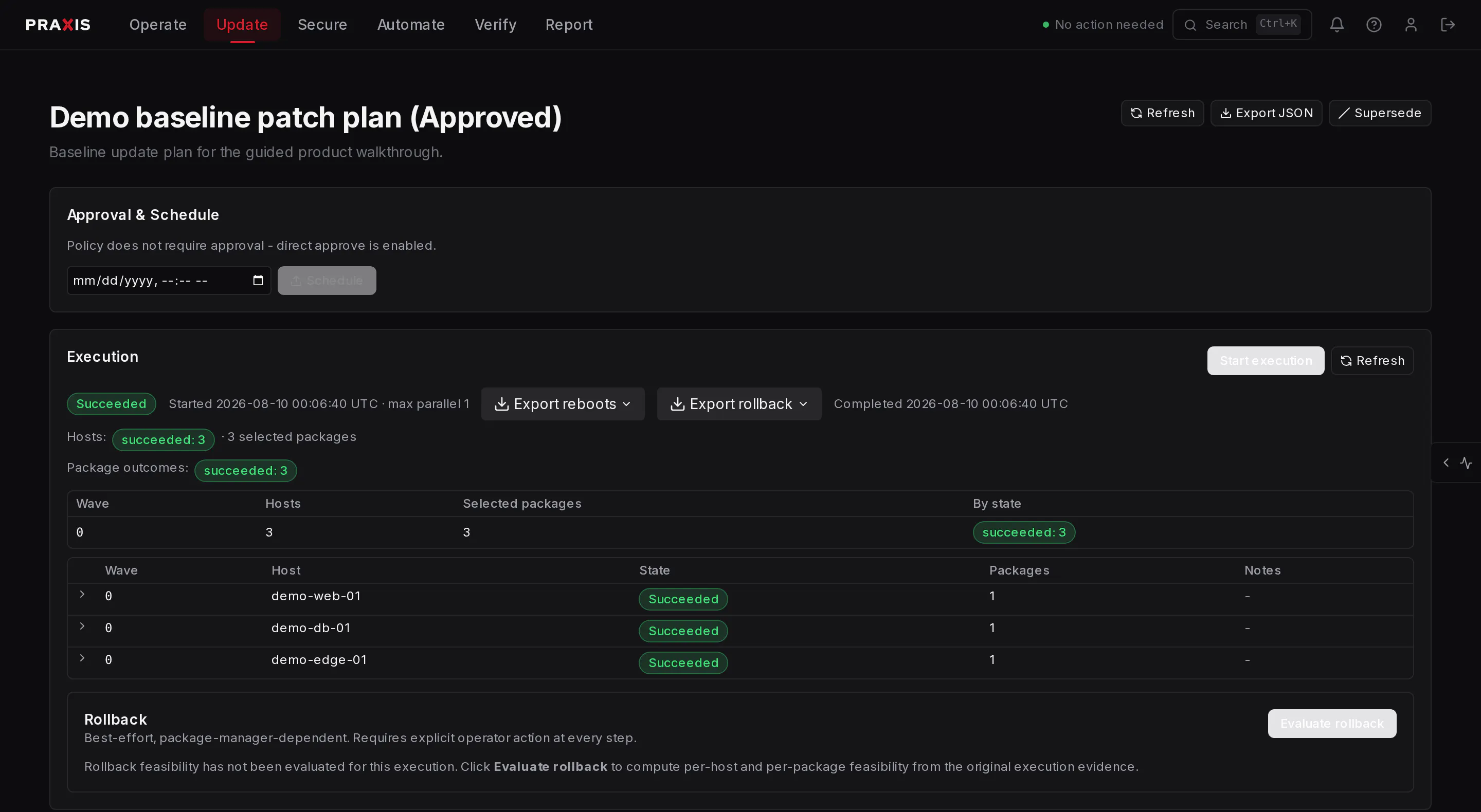Click the Rollback section heading
The image size is (1481, 812).
116,719
